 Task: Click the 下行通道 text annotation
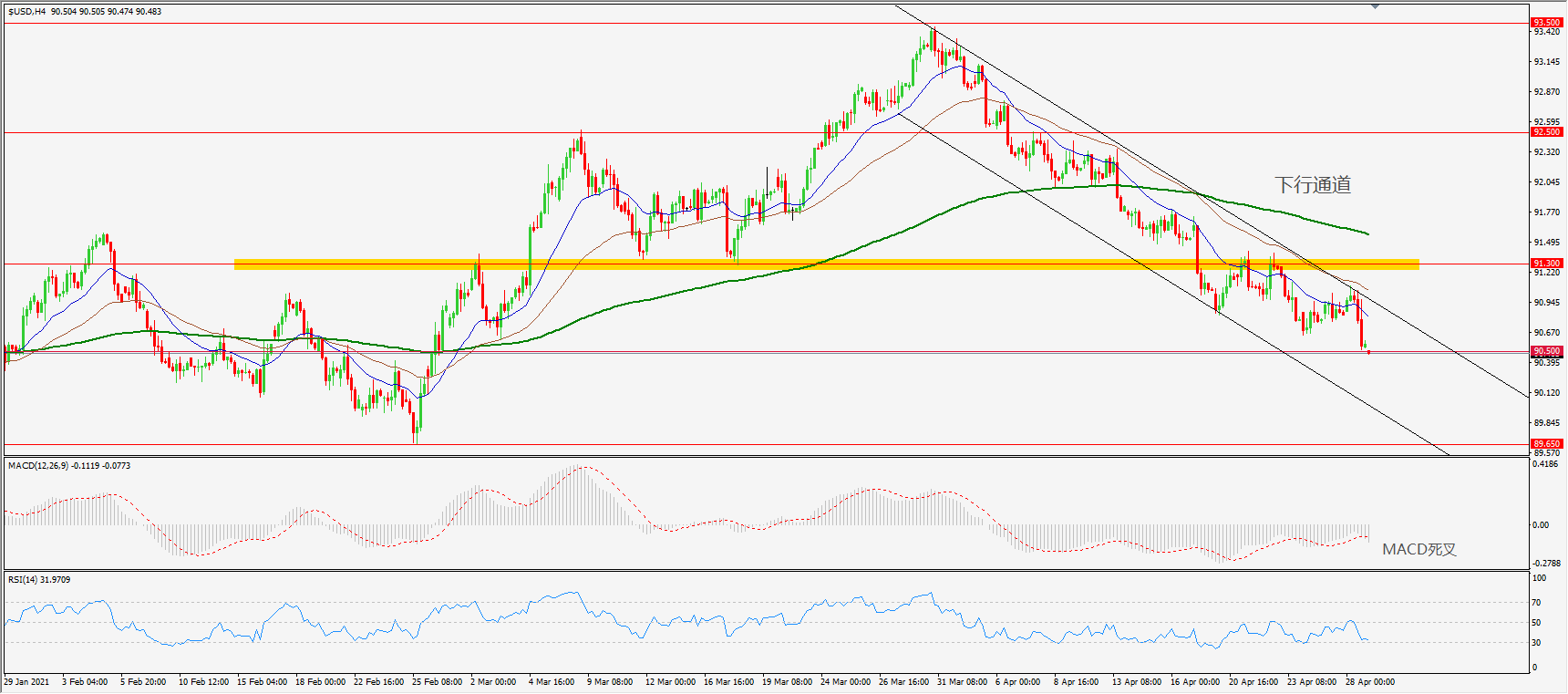pos(1313,185)
